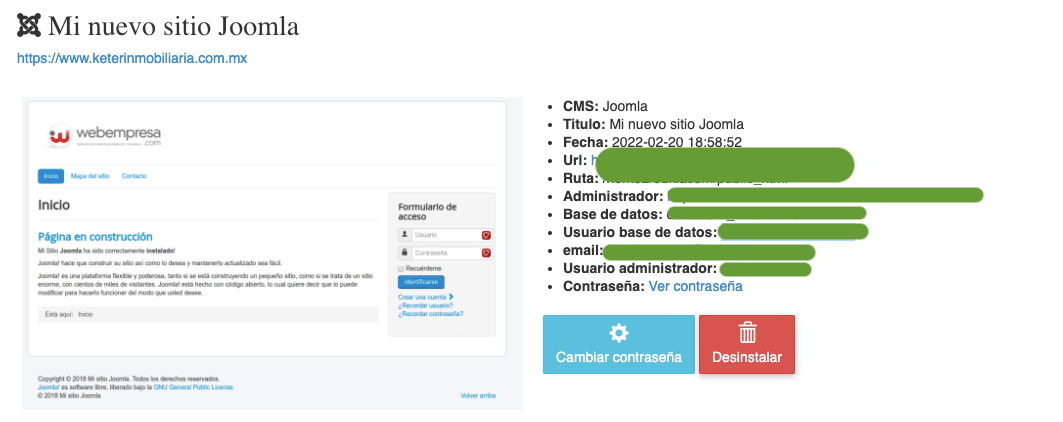
Task: Click the red Desinstalar button
Action: tap(747, 345)
